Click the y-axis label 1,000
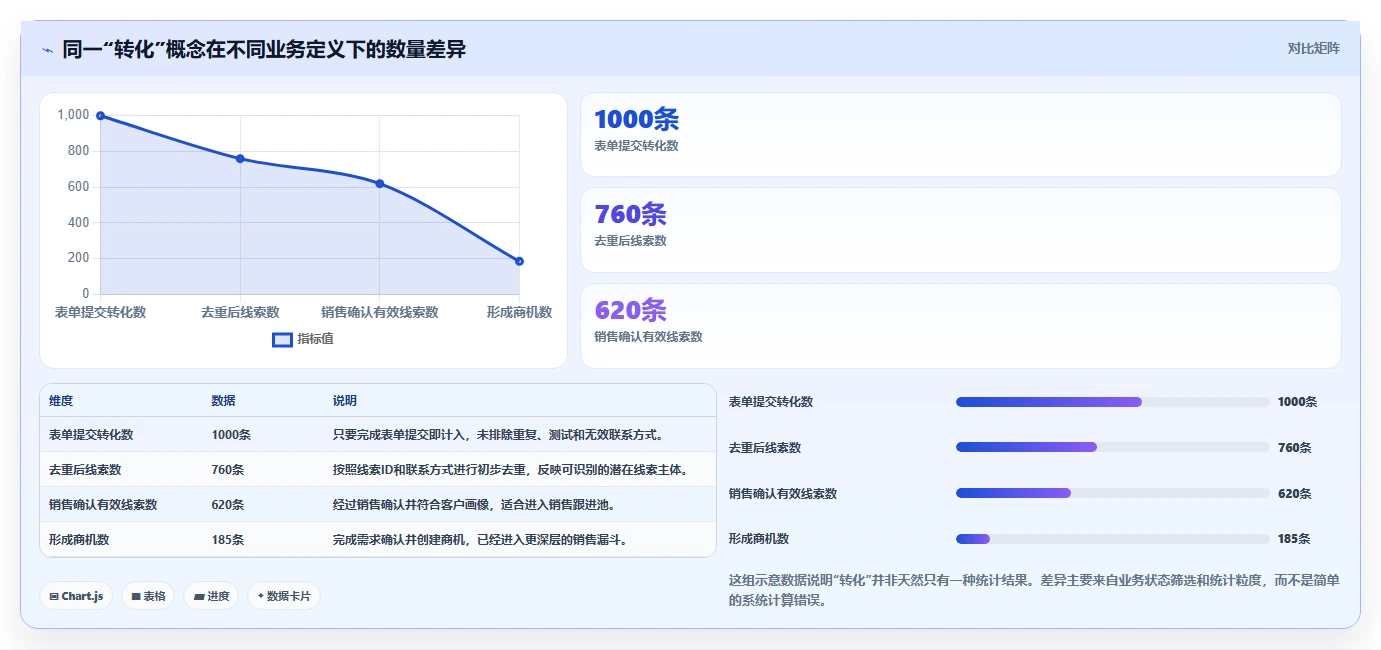 click(73, 115)
